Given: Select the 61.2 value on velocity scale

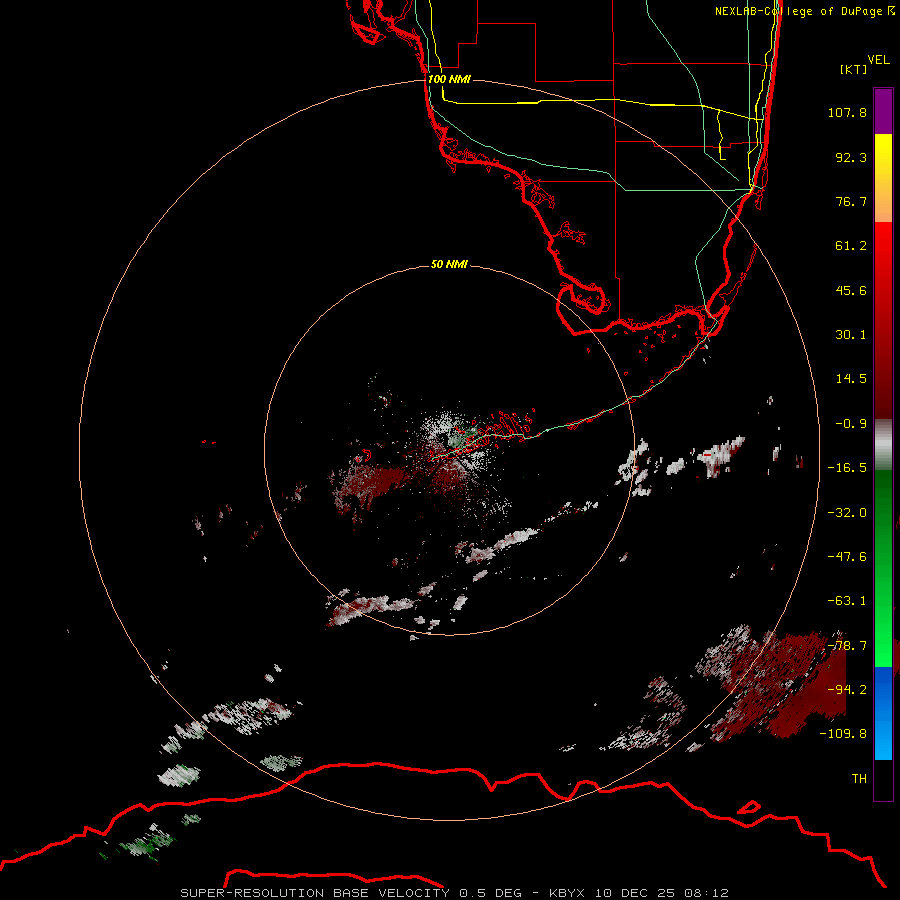Looking at the screenshot, I should point(851,246).
